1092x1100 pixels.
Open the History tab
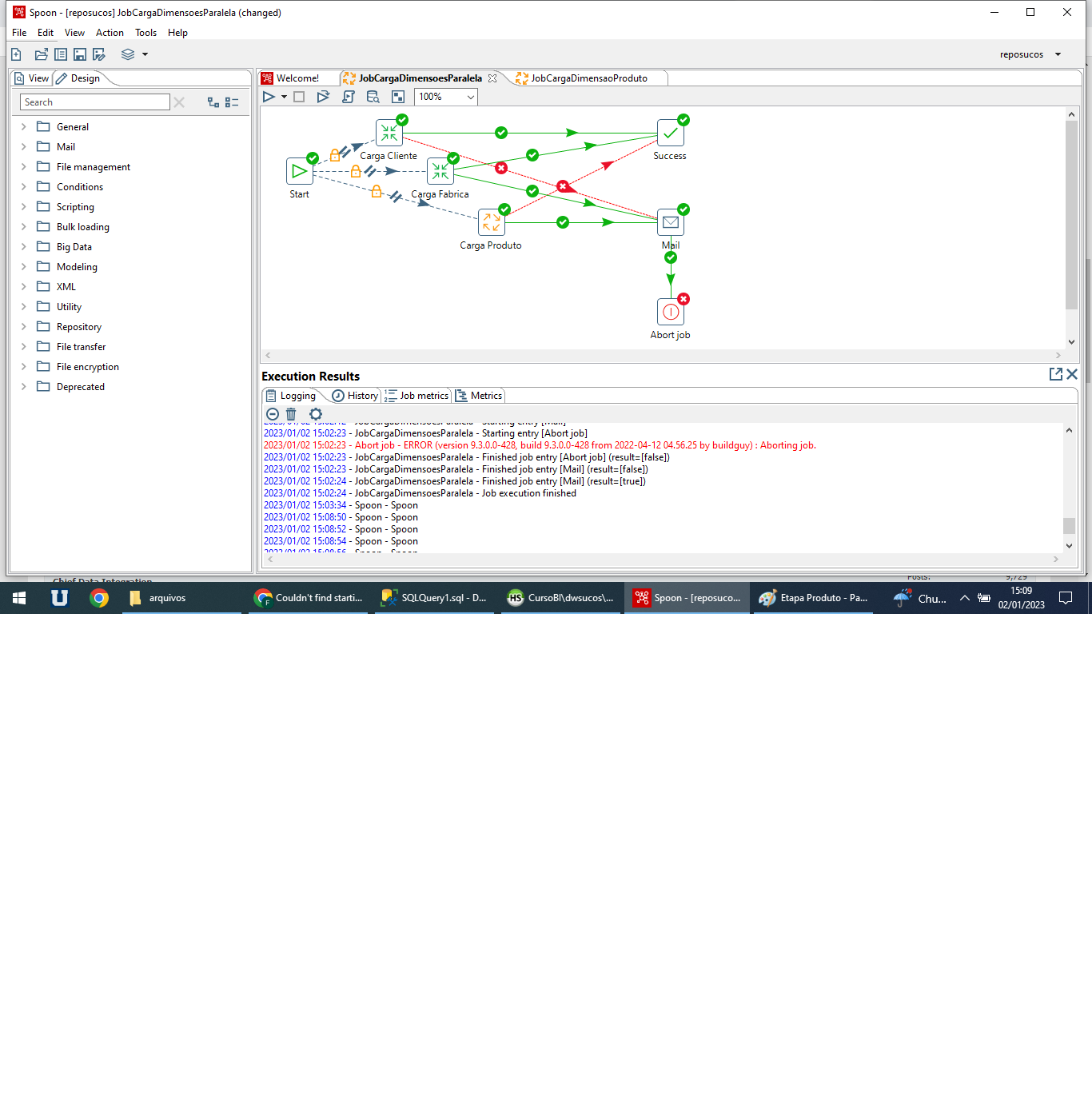(355, 396)
